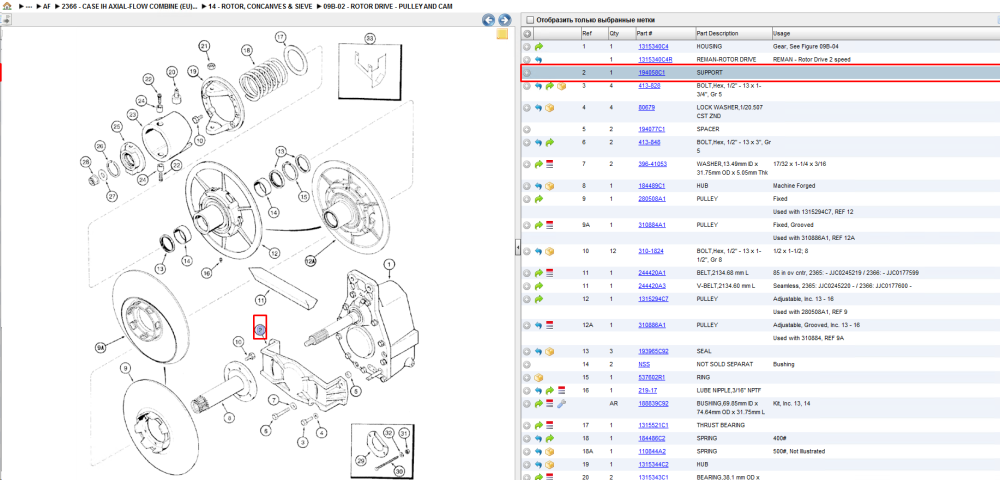Enable showing only selected labels checkbox

(x=530, y=20)
